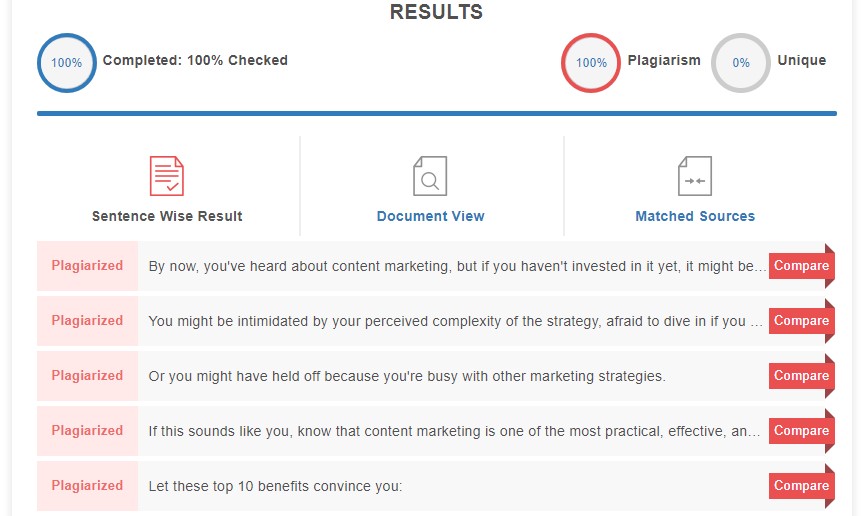Image resolution: width=866 pixels, height=516 pixels.
Task: Switch to the Matched Sources tab
Action: coord(695,216)
